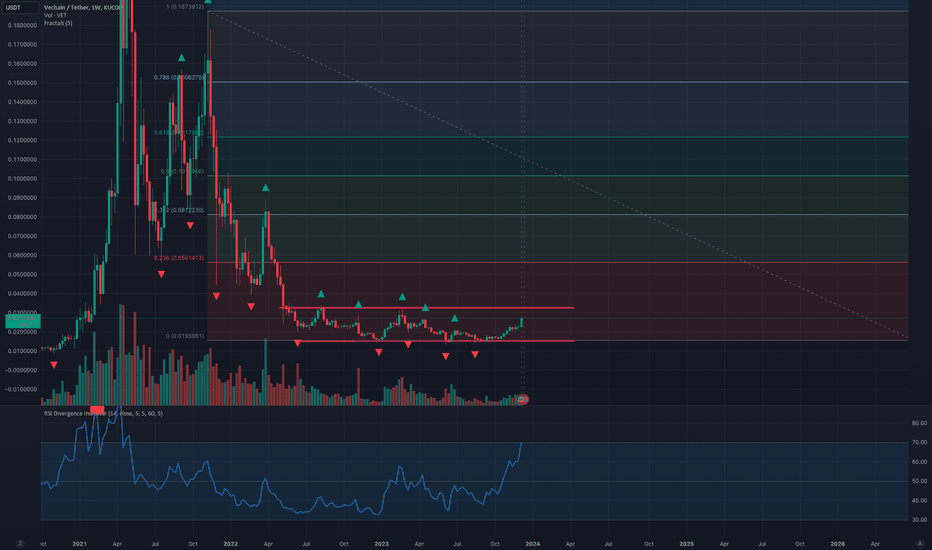Click Fib level label 0 (0.0155981)
This screenshot has width=932, height=550.
pos(185,336)
